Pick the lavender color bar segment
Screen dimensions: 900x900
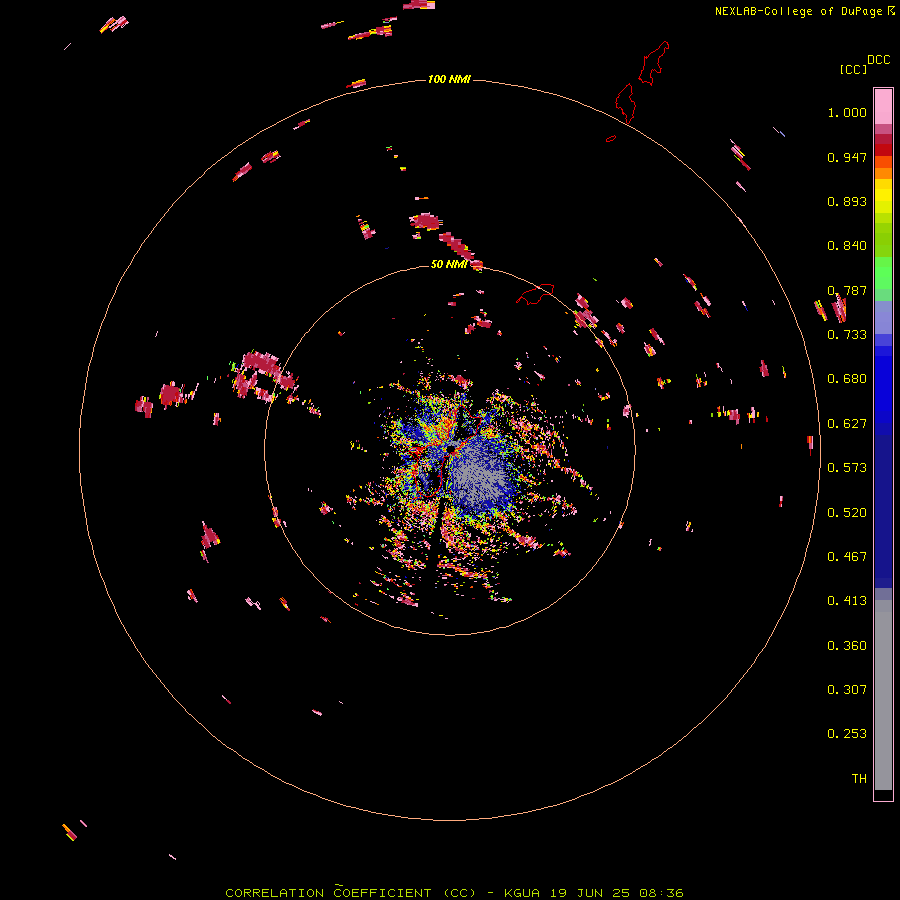[883, 317]
